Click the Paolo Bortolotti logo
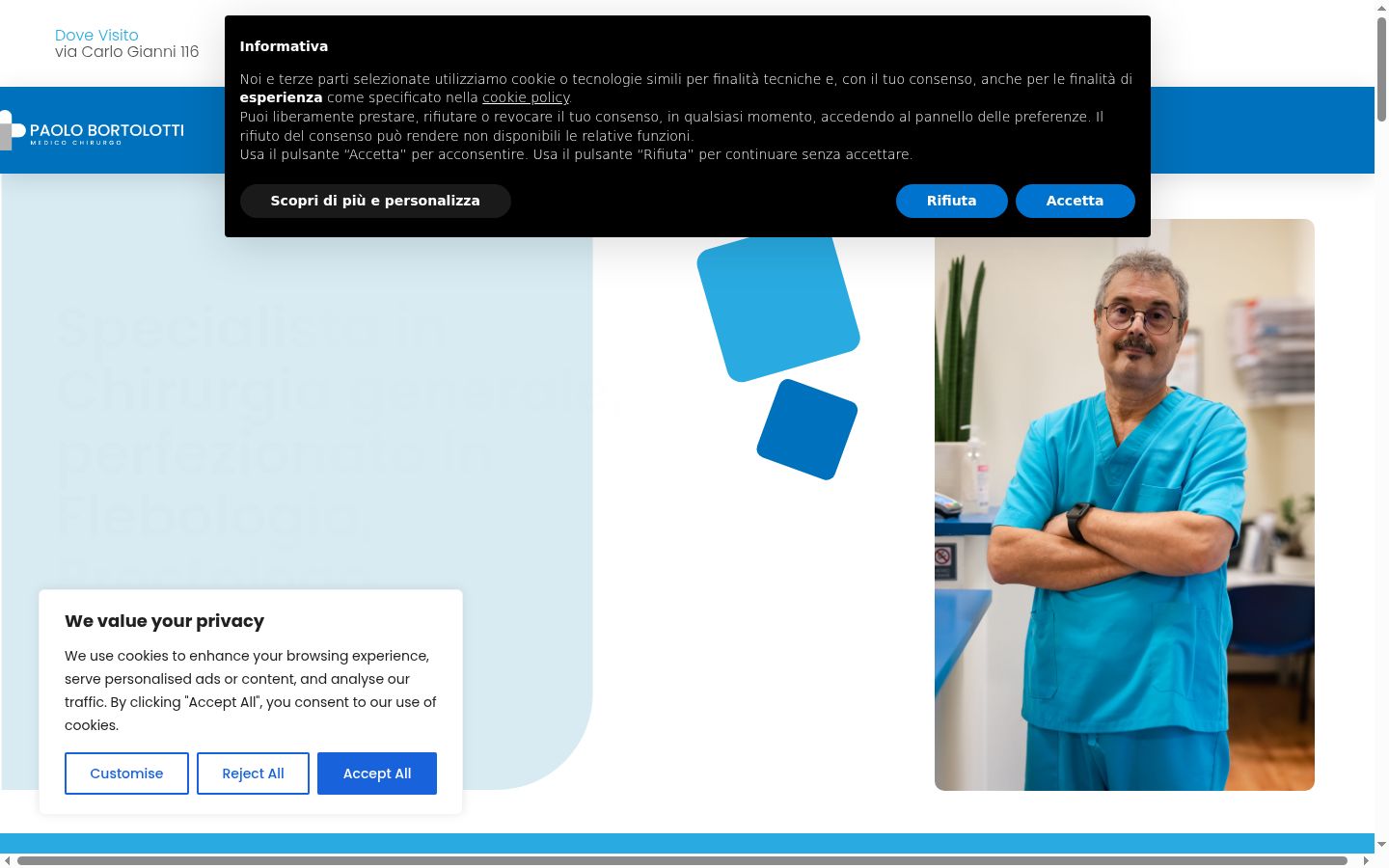 click(93, 130)
